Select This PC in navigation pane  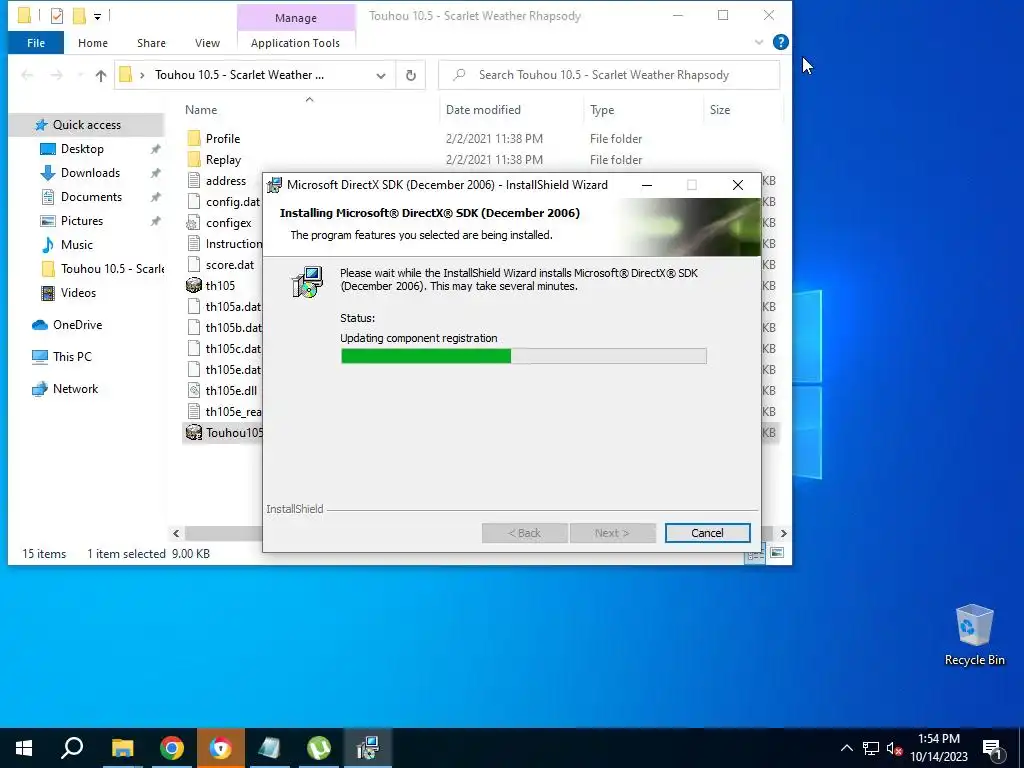pyautogui.click(x=72, y=357)
